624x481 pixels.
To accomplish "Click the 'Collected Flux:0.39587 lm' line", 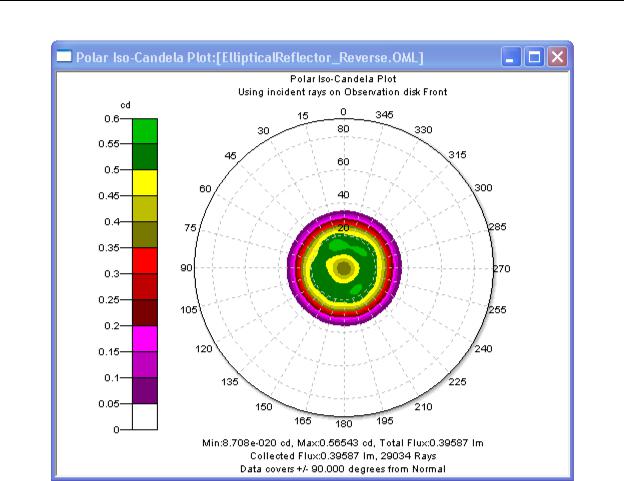I will point(343,456).
